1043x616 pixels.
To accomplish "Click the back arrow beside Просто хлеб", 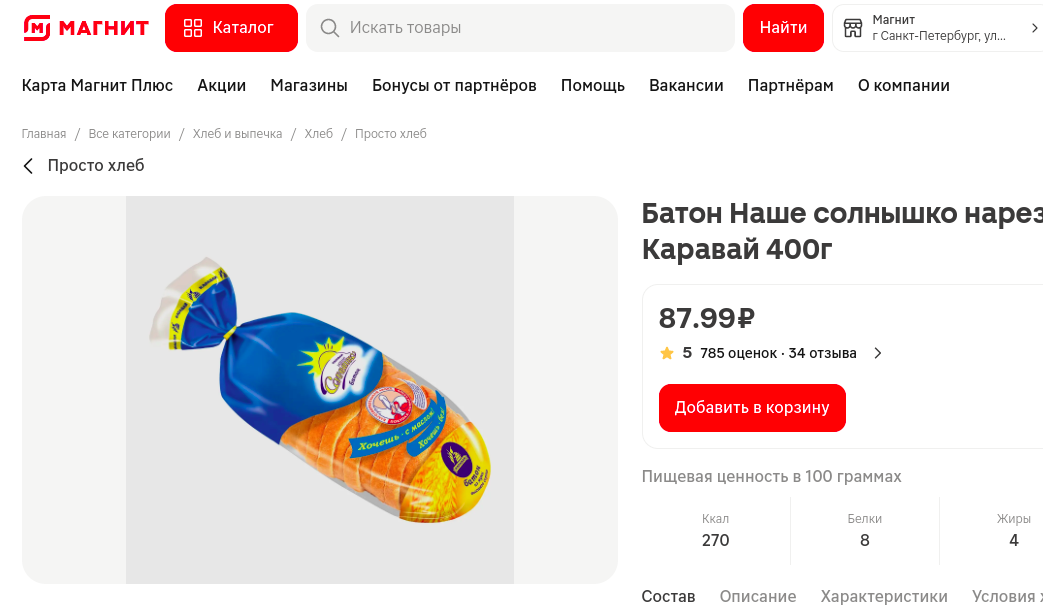I will click(x=28, y=166).
